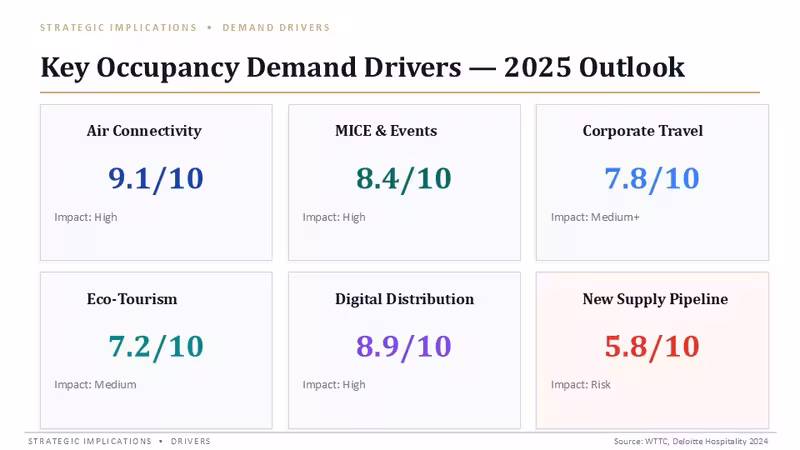Screen dimensions: 800x450
Task: Click the MICE & Events heading
Action: pyautogui.click(x=386, y=131)
